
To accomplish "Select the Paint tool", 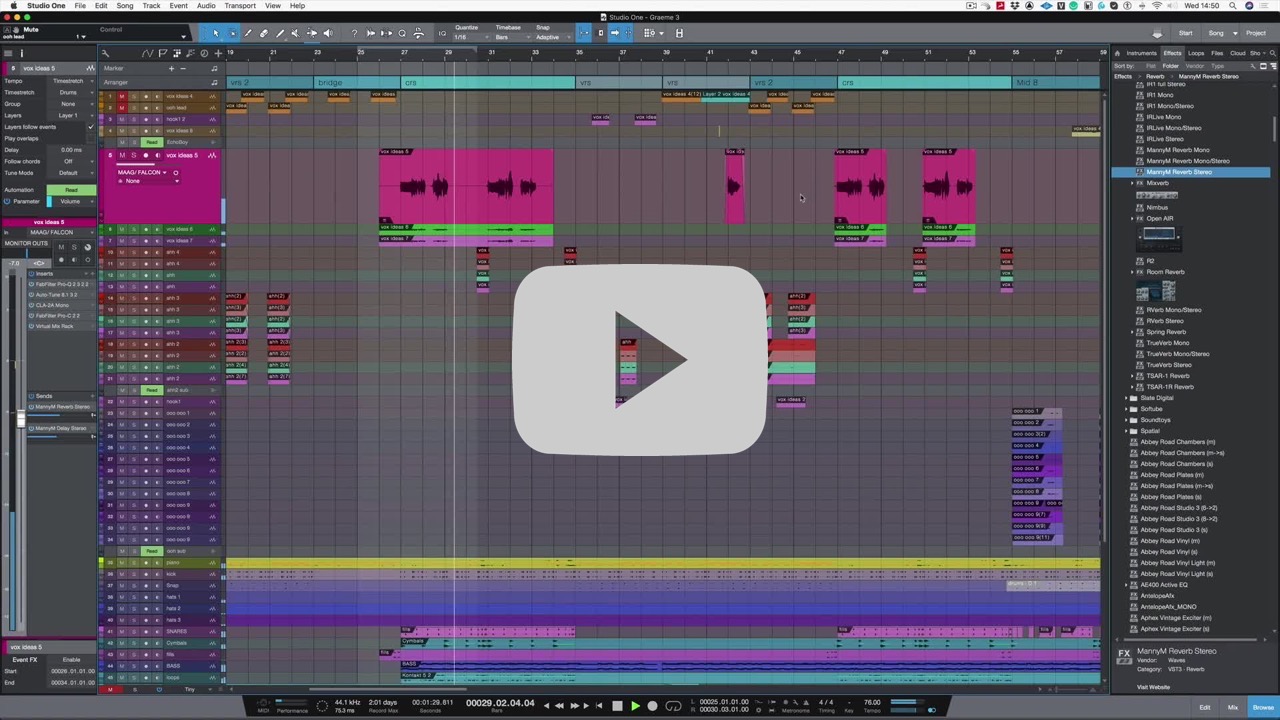I will point(280,33).
